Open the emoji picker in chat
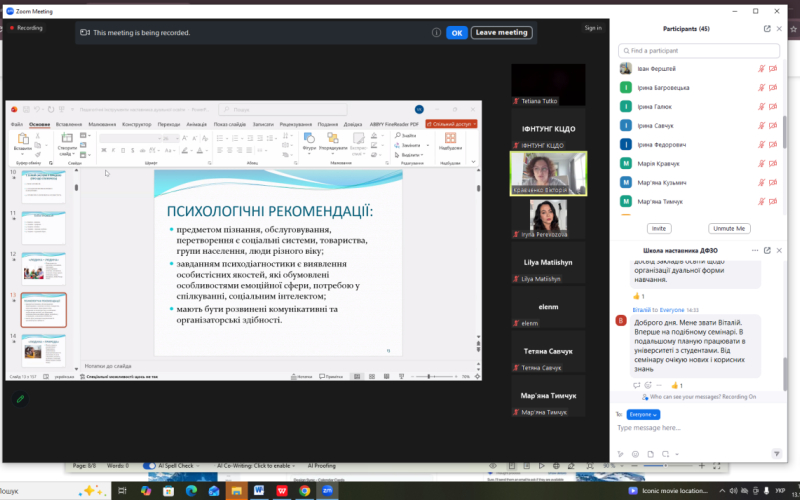This screenshot has height=500, width=800. [635, 454]
